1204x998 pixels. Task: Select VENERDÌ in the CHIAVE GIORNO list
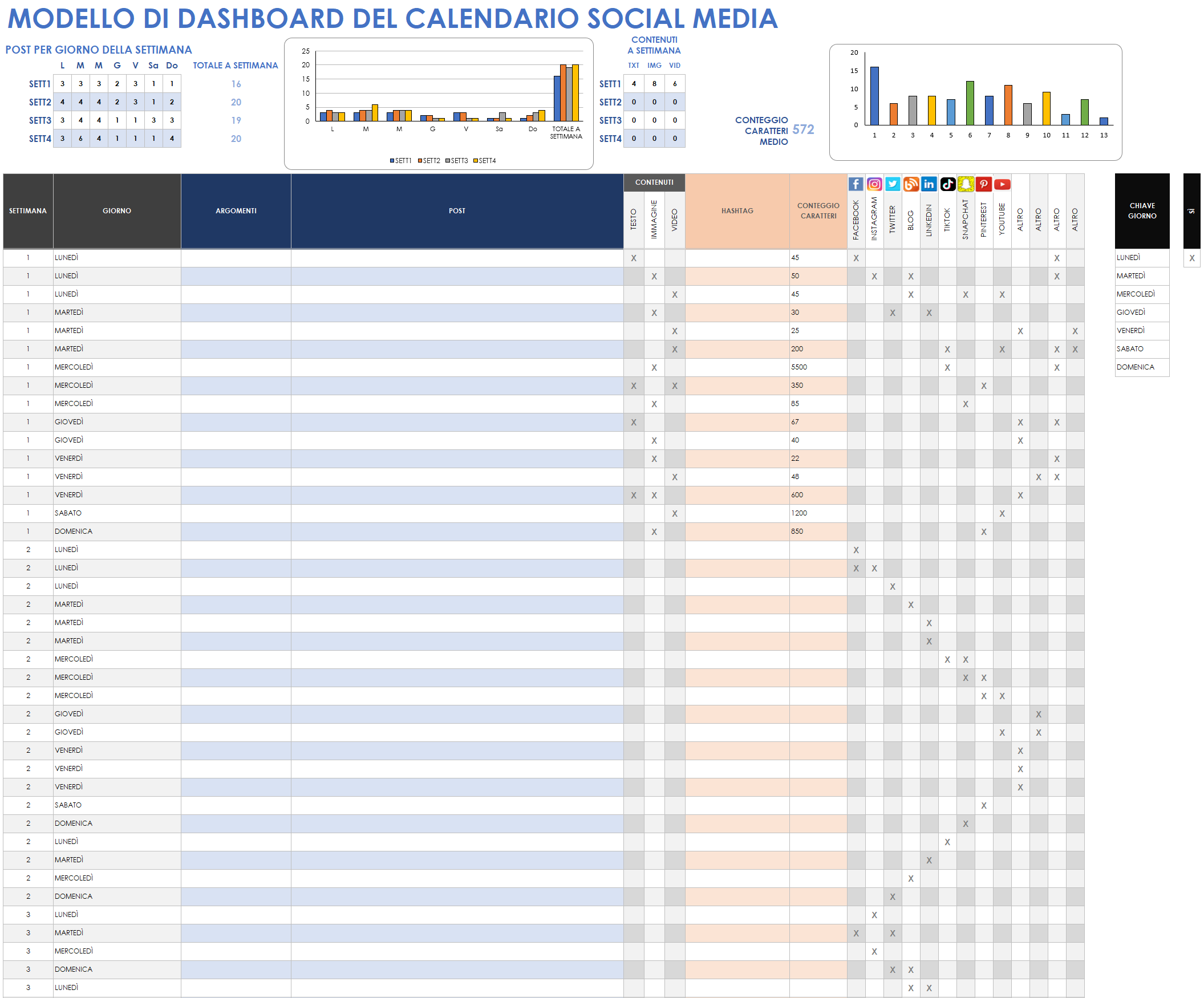click(1142, 331)
